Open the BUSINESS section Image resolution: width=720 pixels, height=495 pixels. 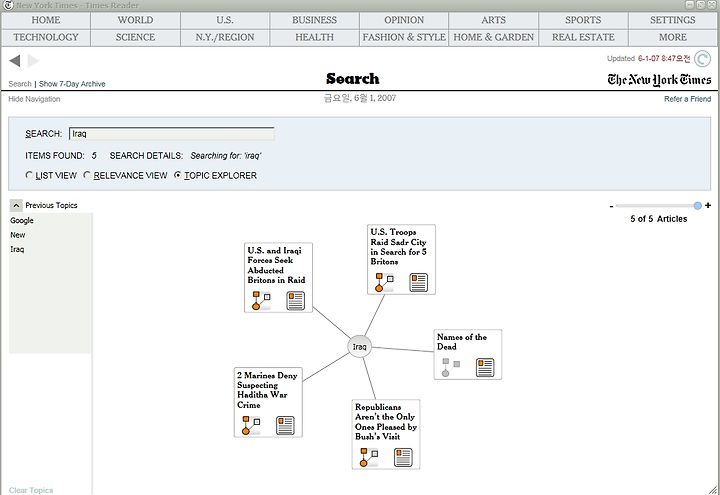coord(315,20)
